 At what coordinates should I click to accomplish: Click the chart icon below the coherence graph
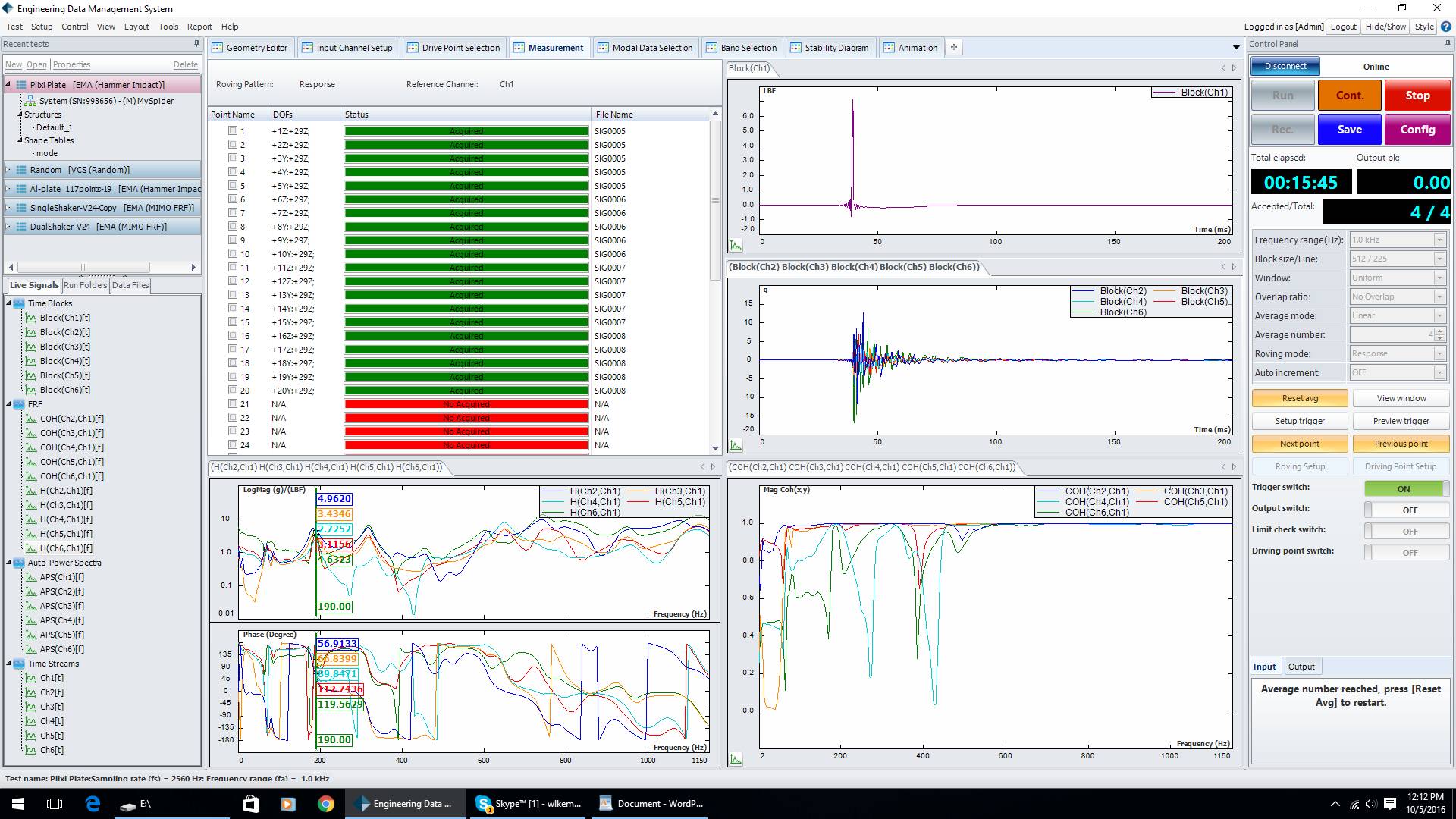tap(735, 758)
